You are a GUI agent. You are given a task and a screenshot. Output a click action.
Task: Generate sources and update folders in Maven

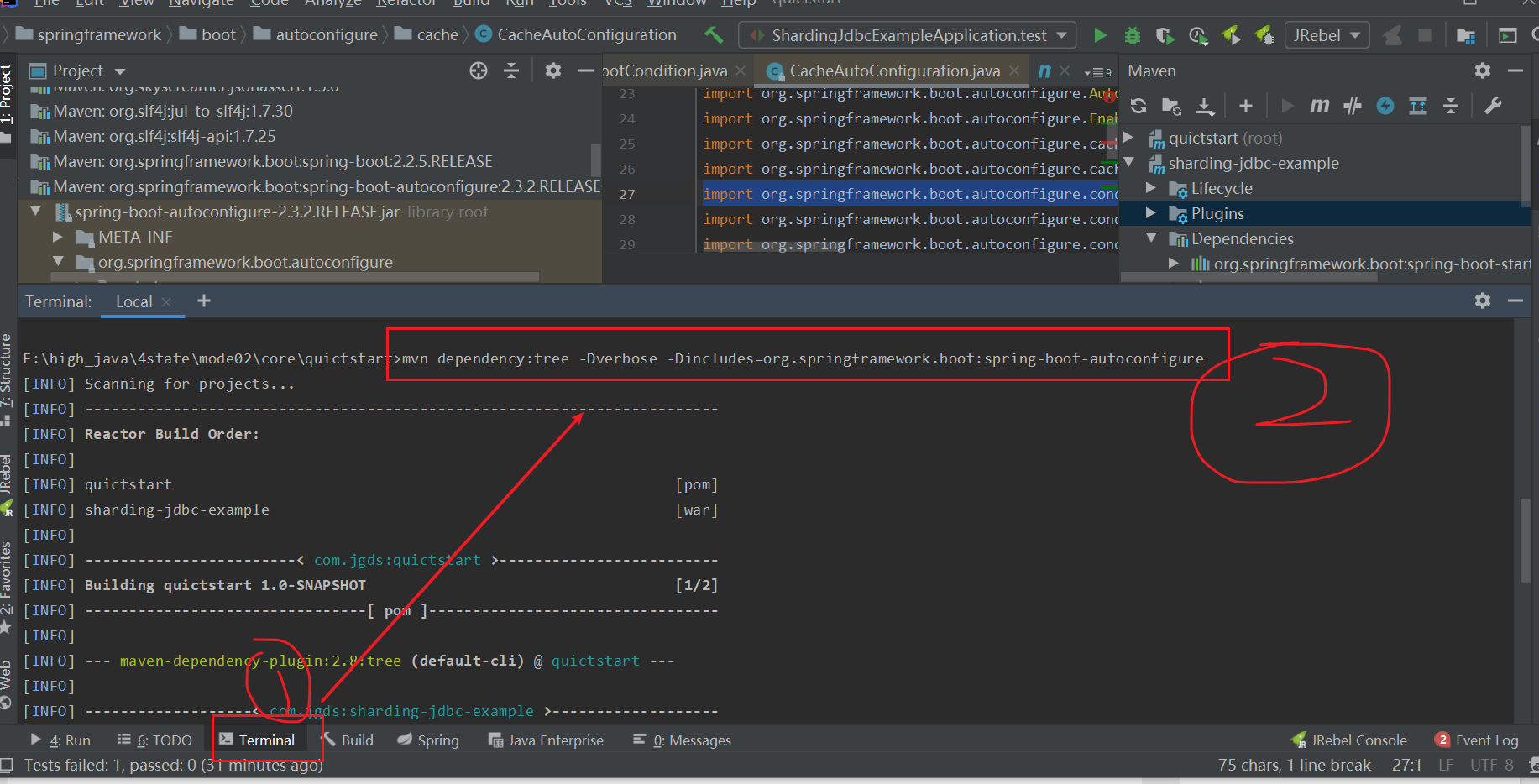(1171, 106)
